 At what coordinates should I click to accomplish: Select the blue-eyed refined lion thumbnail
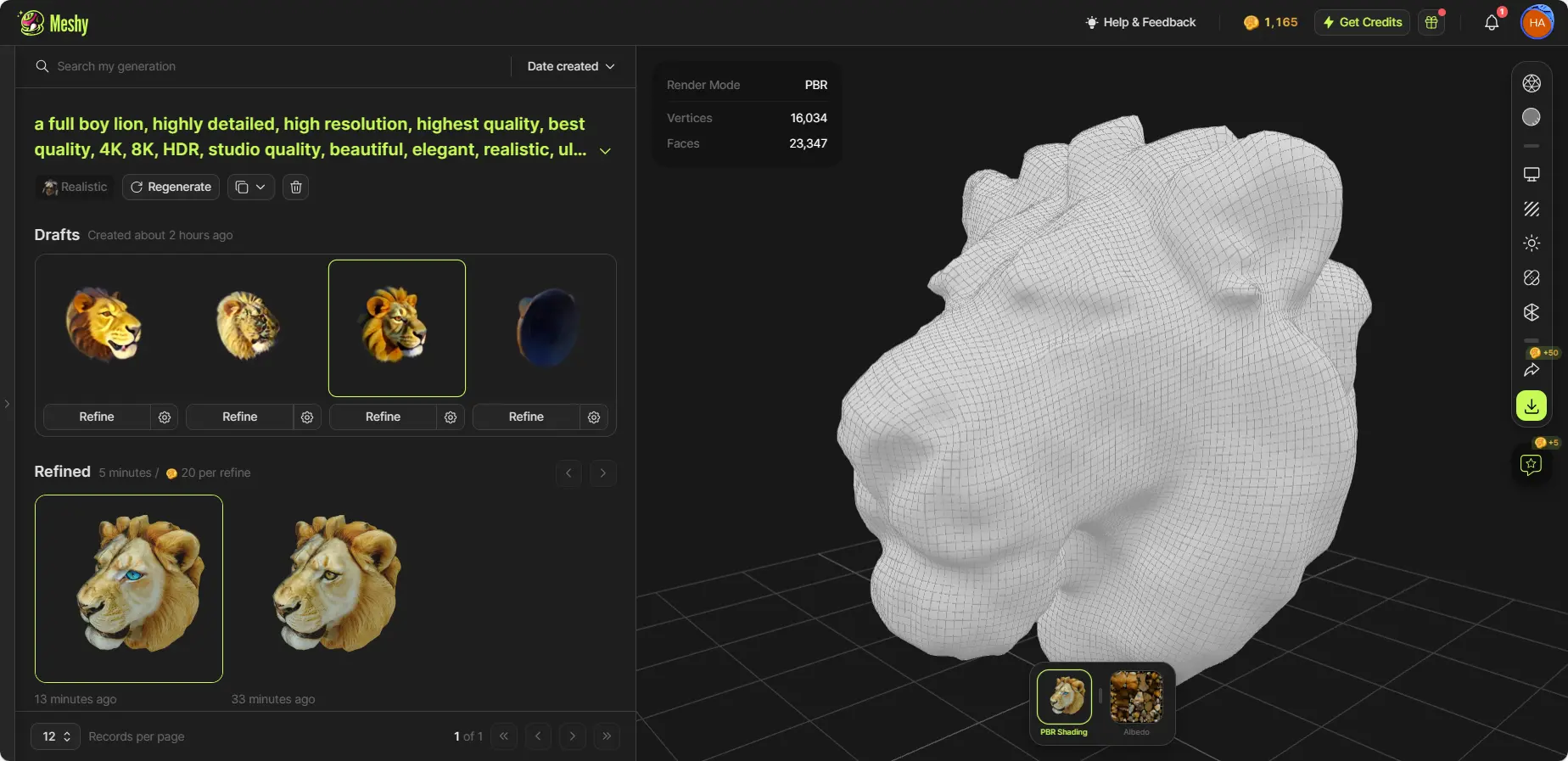pos(129,589)
